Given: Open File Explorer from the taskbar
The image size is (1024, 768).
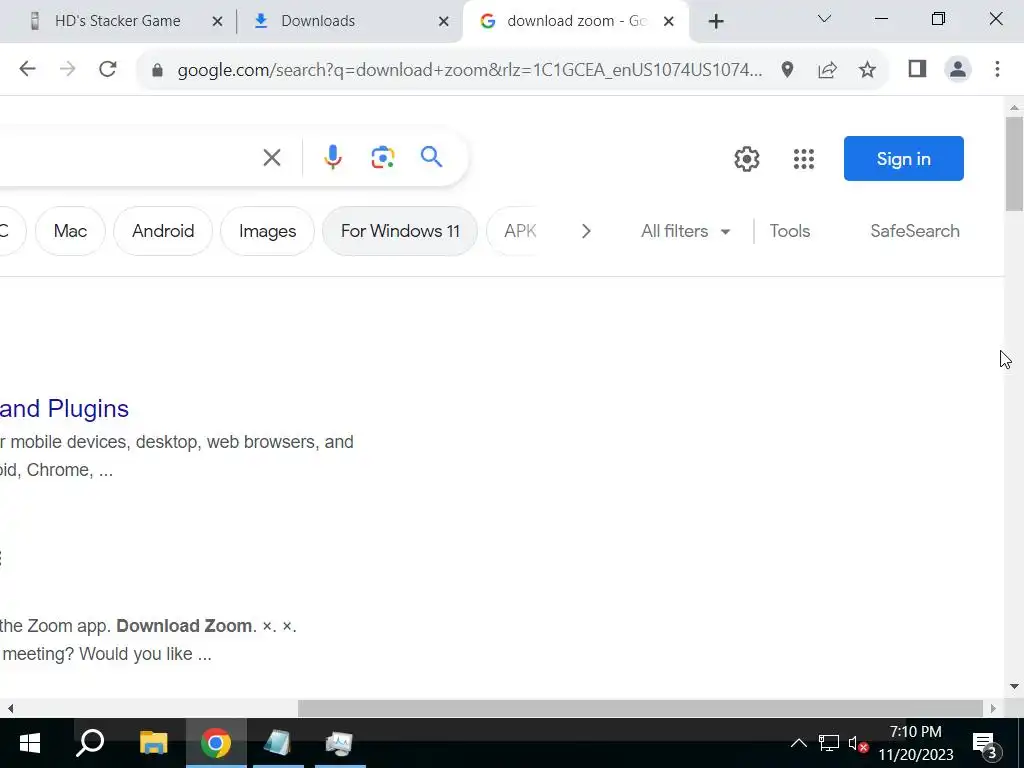Looking at the screenshot, I should (x=154, y=743).
